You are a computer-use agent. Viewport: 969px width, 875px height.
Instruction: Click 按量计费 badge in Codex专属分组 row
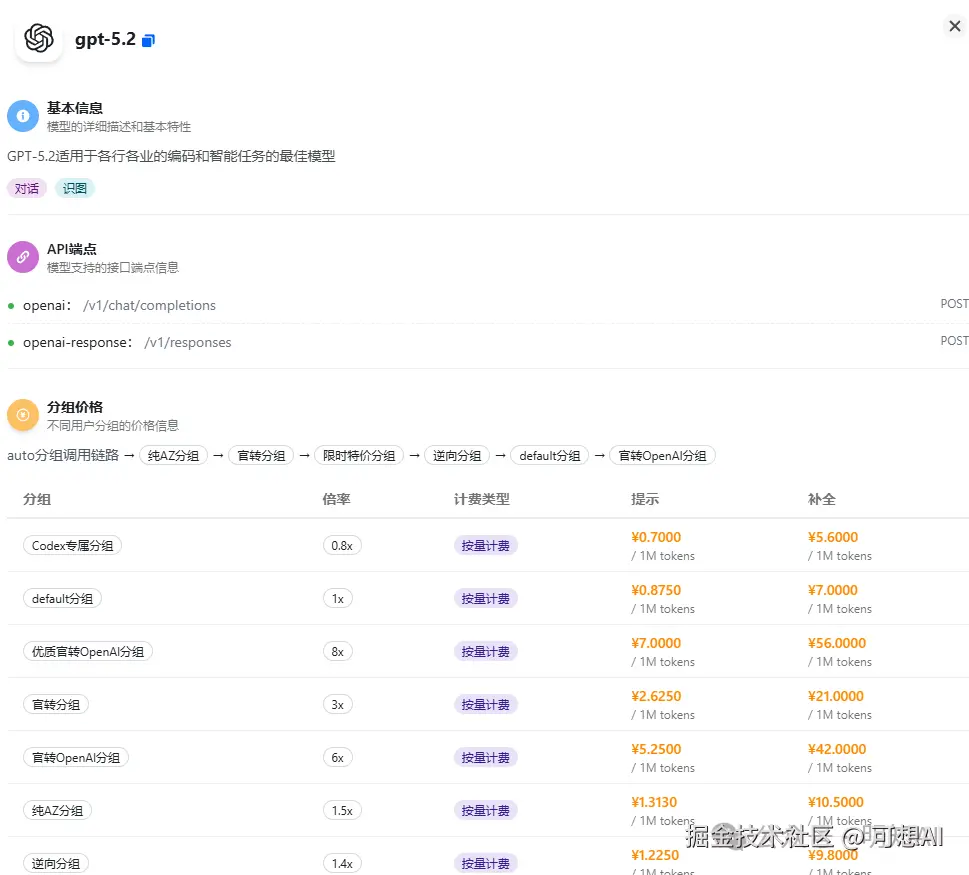point(485,545)
